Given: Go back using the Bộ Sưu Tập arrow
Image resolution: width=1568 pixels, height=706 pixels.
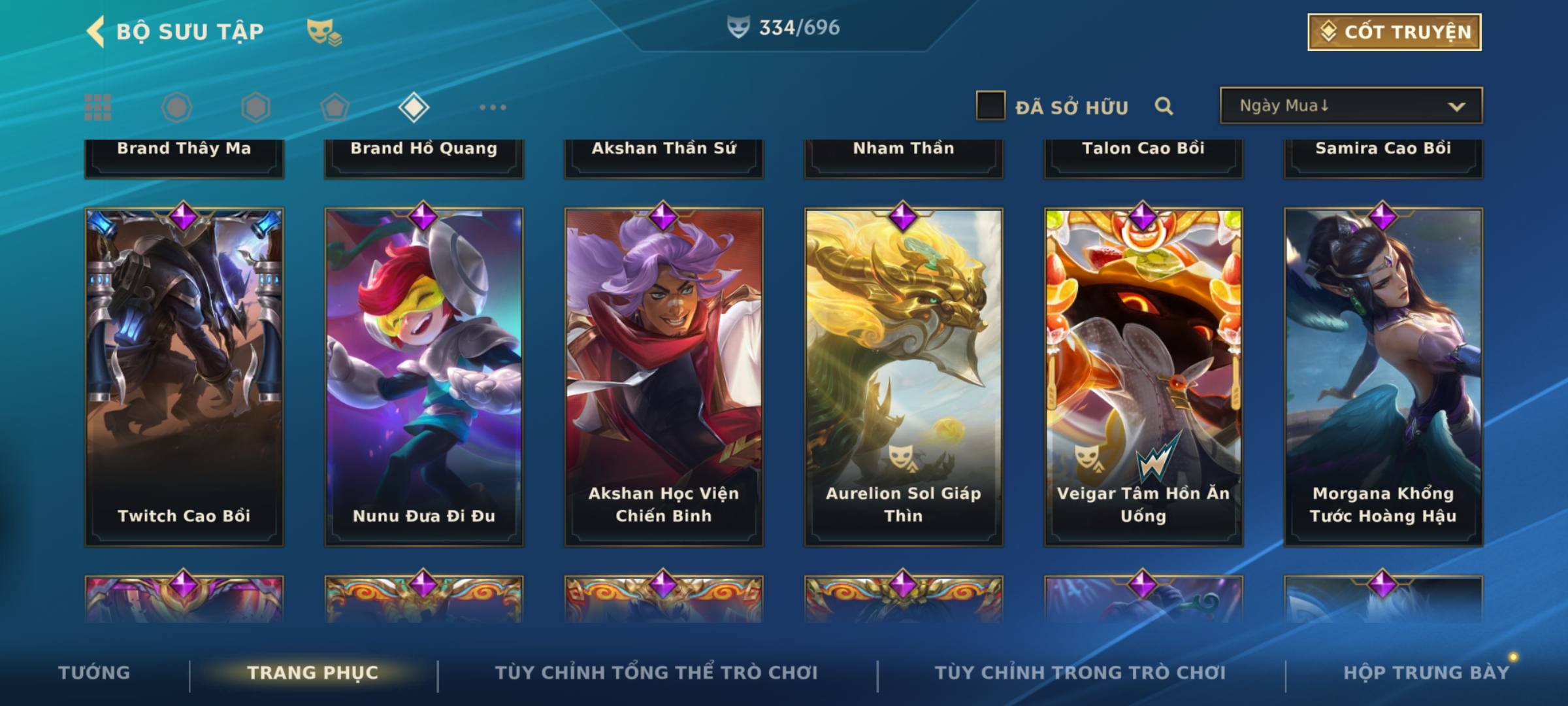Looking at the screenshot, I should click(x=95, y=31).
